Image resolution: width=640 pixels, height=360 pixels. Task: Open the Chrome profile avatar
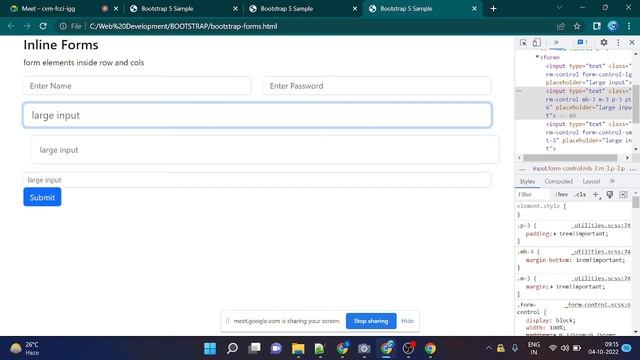click(x=612, y=26)
